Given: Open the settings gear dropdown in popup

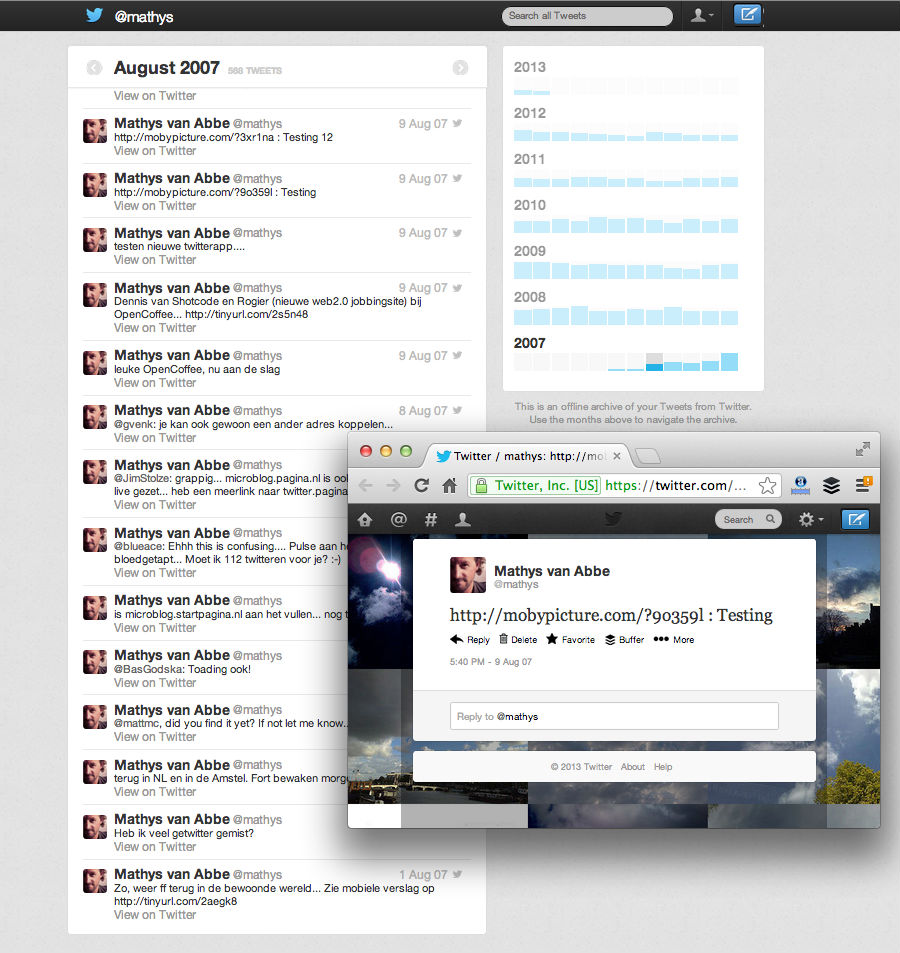Looking at the screenshot, I should pos(809,520).
